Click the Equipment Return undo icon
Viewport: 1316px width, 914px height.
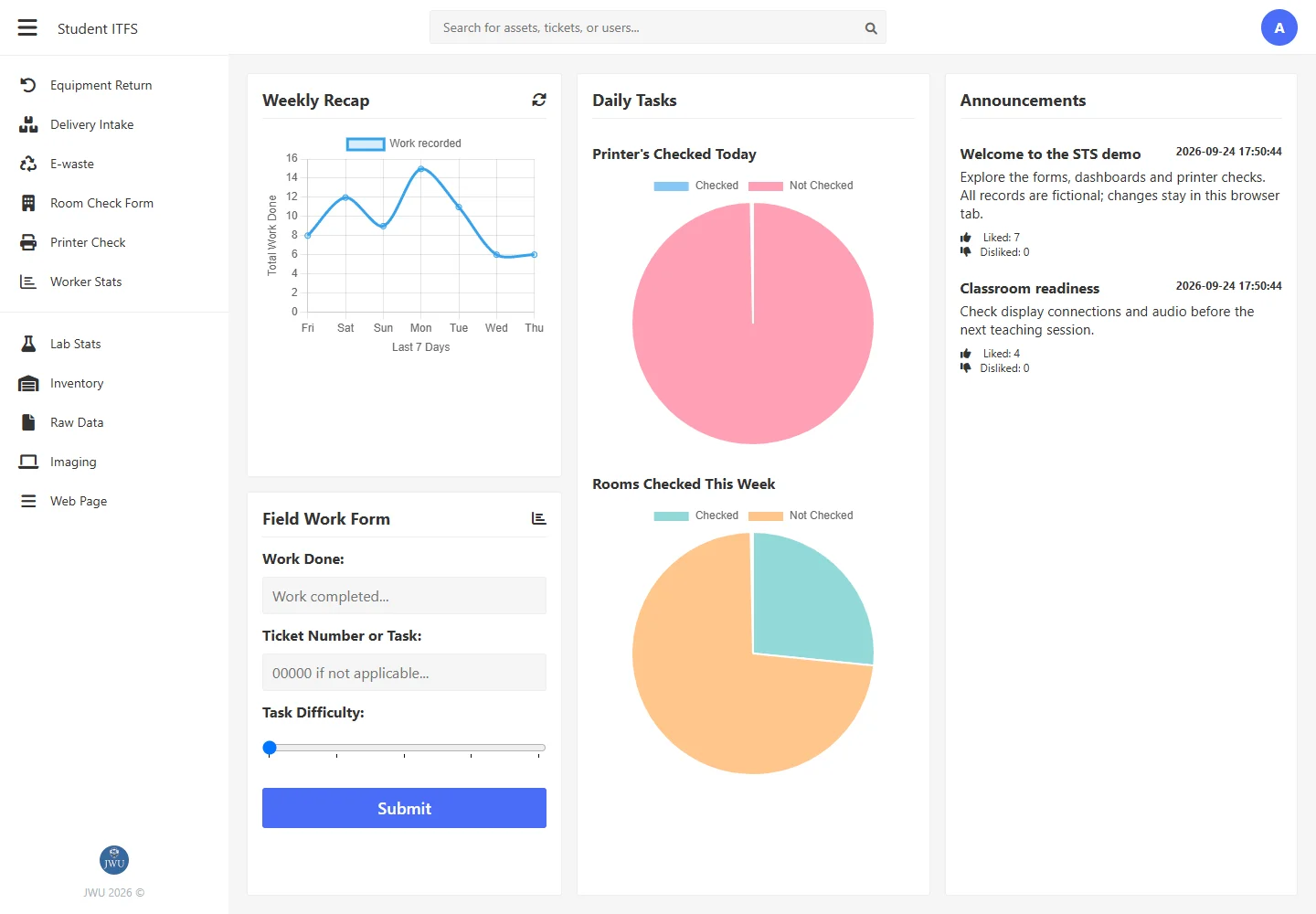tap(28, 85)
